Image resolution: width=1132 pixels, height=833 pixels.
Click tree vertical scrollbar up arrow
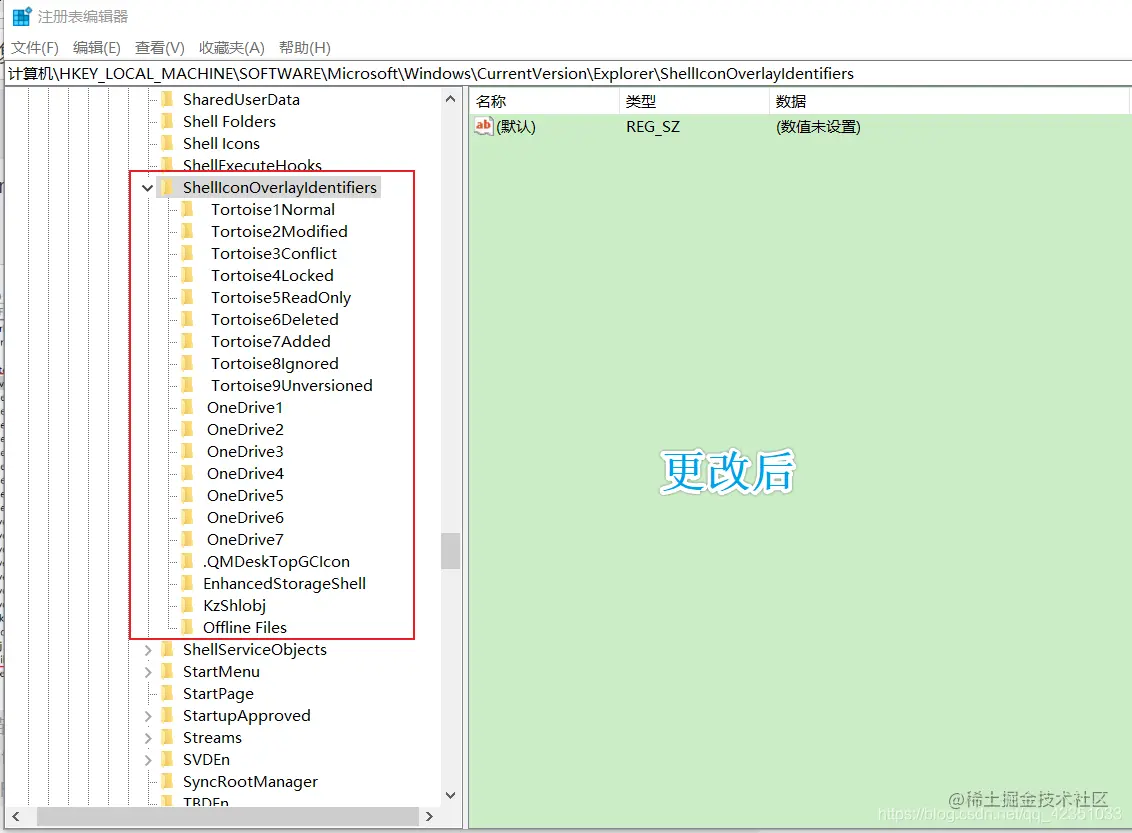[450, 99]
